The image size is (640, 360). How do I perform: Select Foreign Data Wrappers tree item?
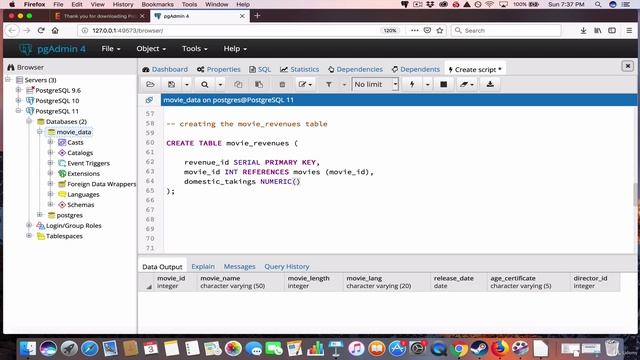point(101,184)
